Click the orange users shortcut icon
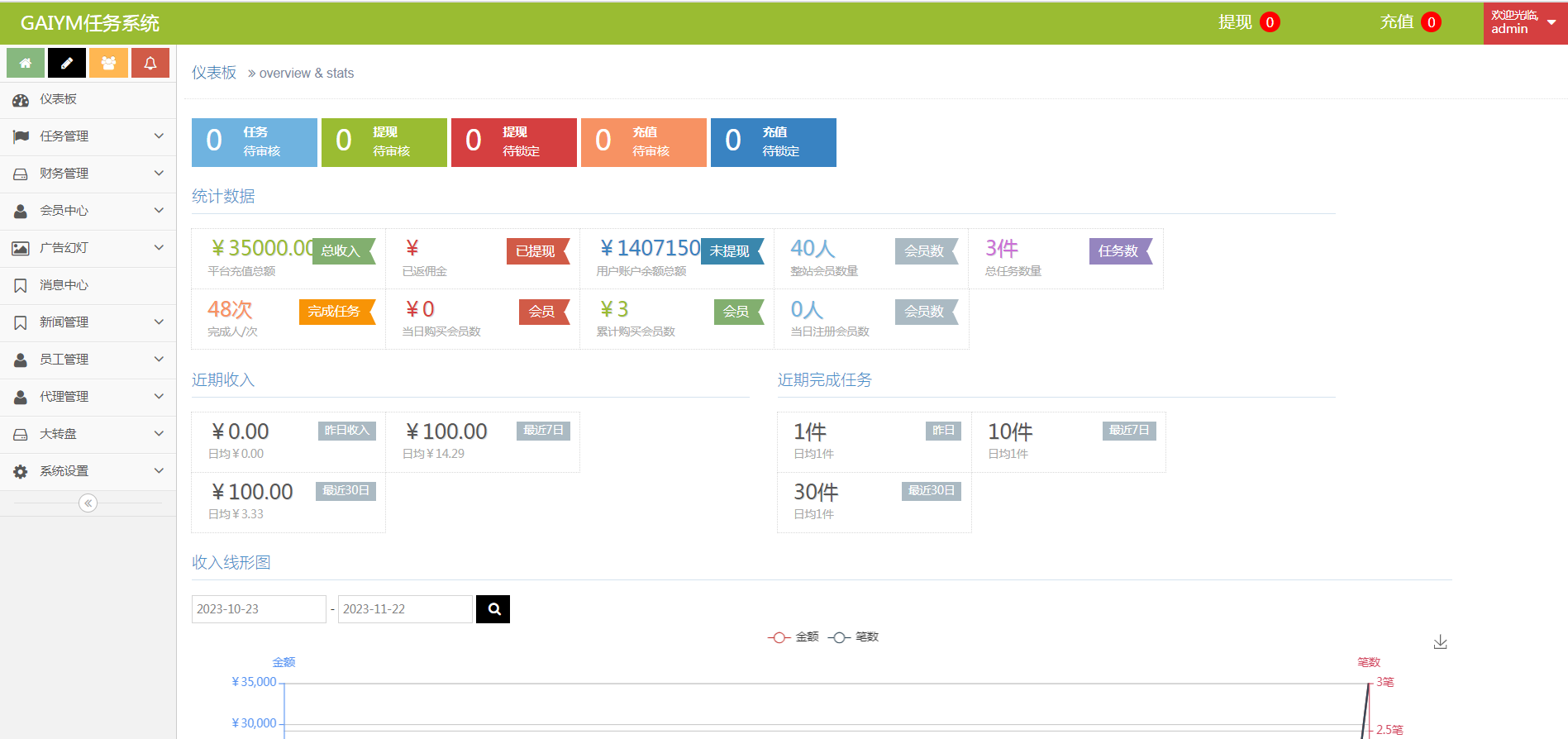This screenshot has height=739, width=1568. [x=108, y=63]
